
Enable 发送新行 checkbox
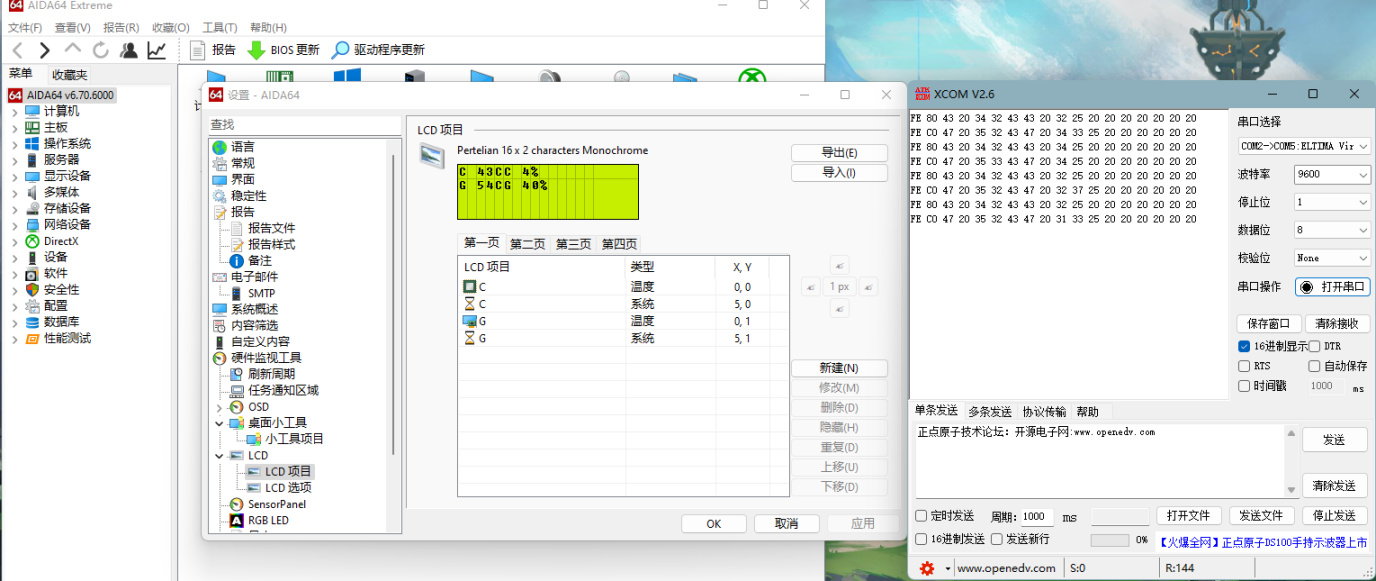click(996, 539)
